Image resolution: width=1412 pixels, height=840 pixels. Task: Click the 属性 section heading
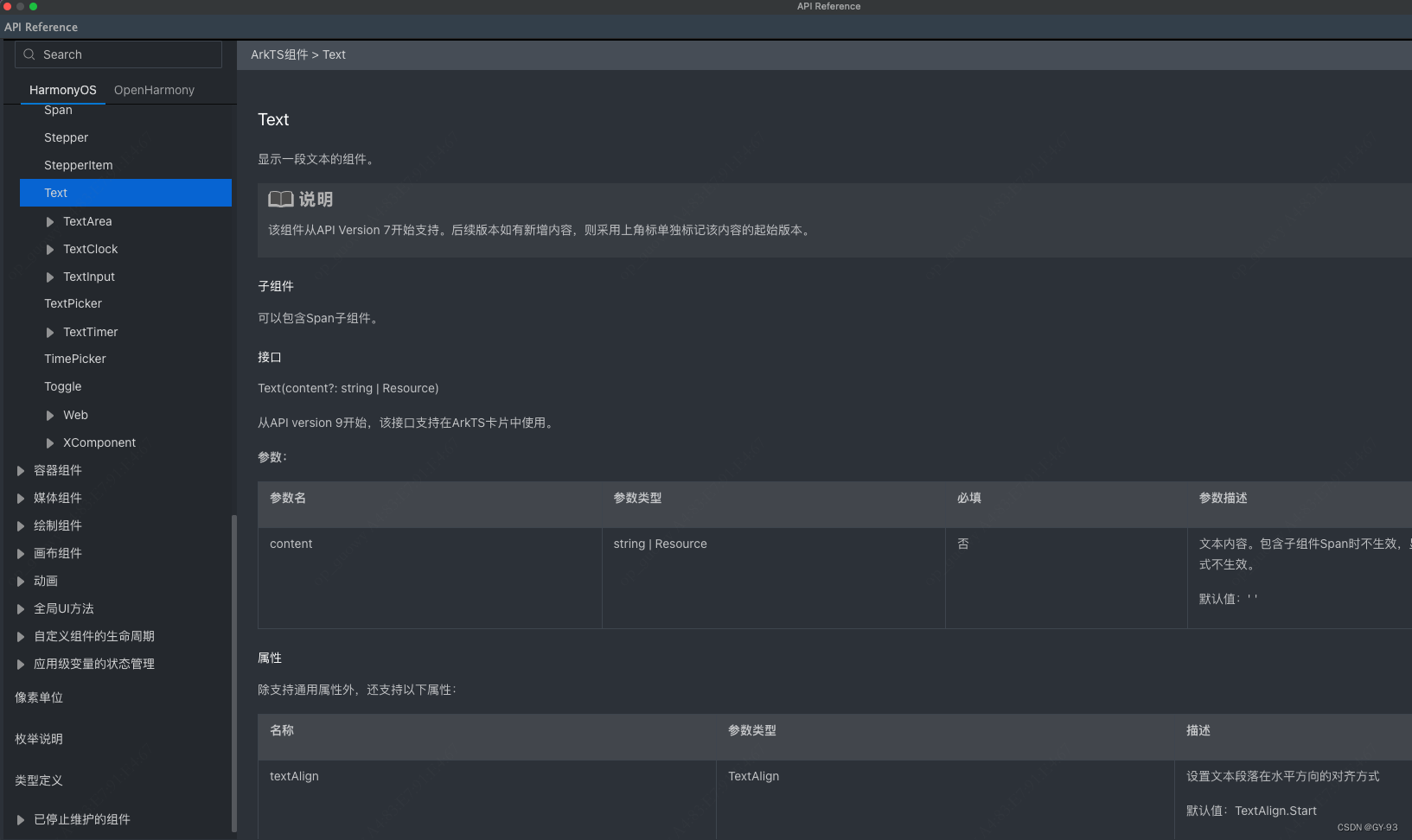tap(270, 658)
